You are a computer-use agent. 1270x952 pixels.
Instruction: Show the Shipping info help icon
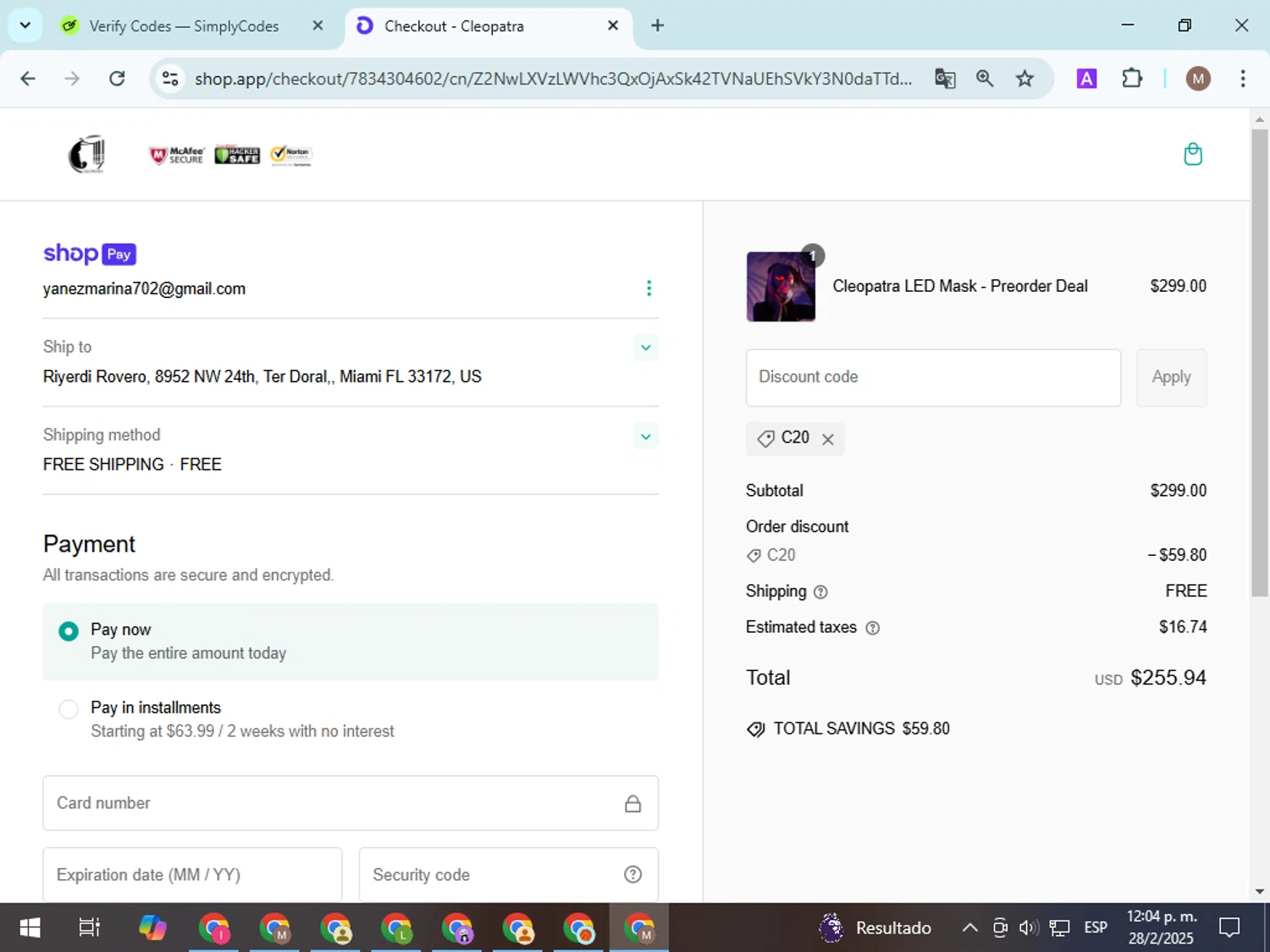(820, 592)
